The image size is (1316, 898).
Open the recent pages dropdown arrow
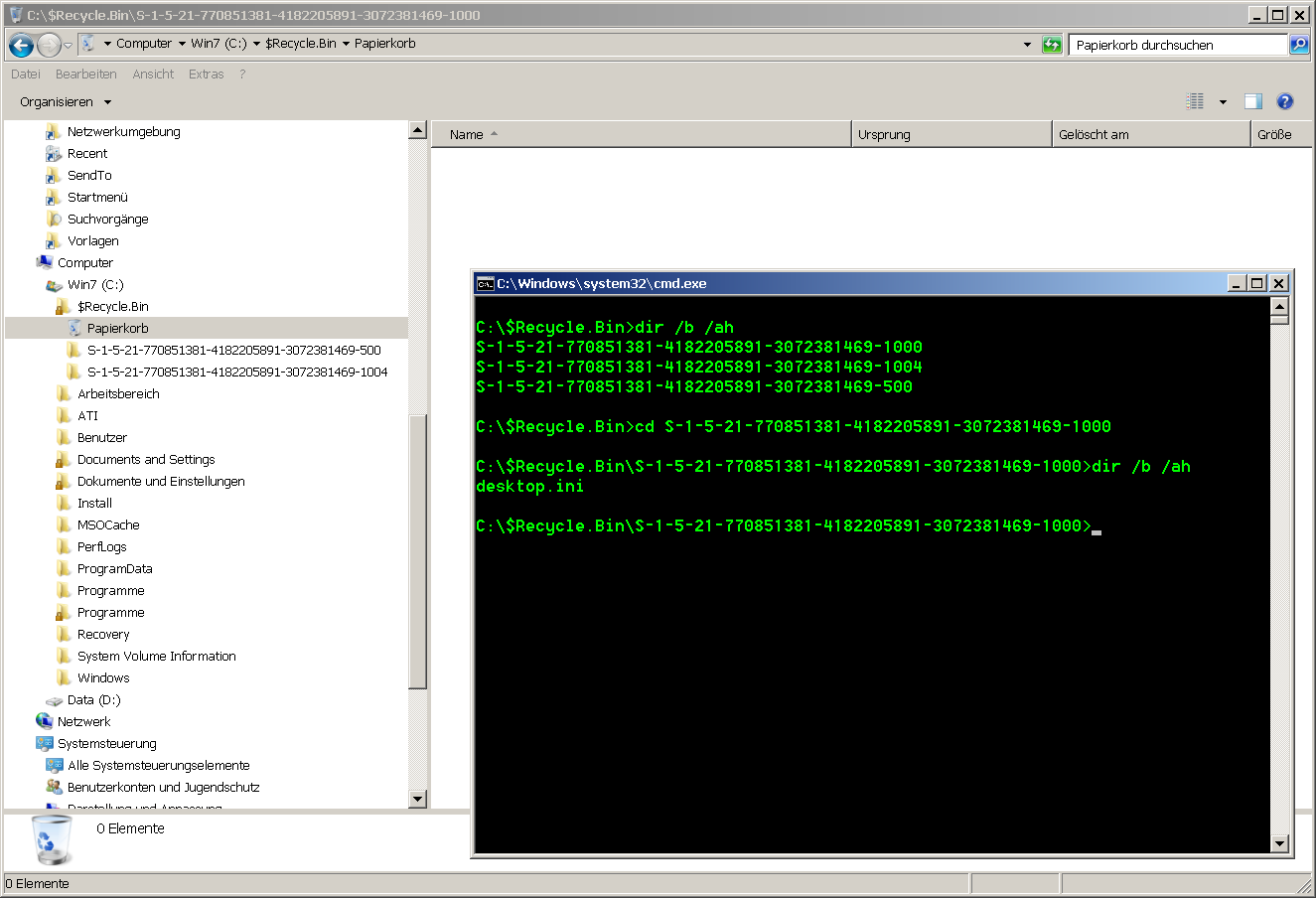coord(68,46)
